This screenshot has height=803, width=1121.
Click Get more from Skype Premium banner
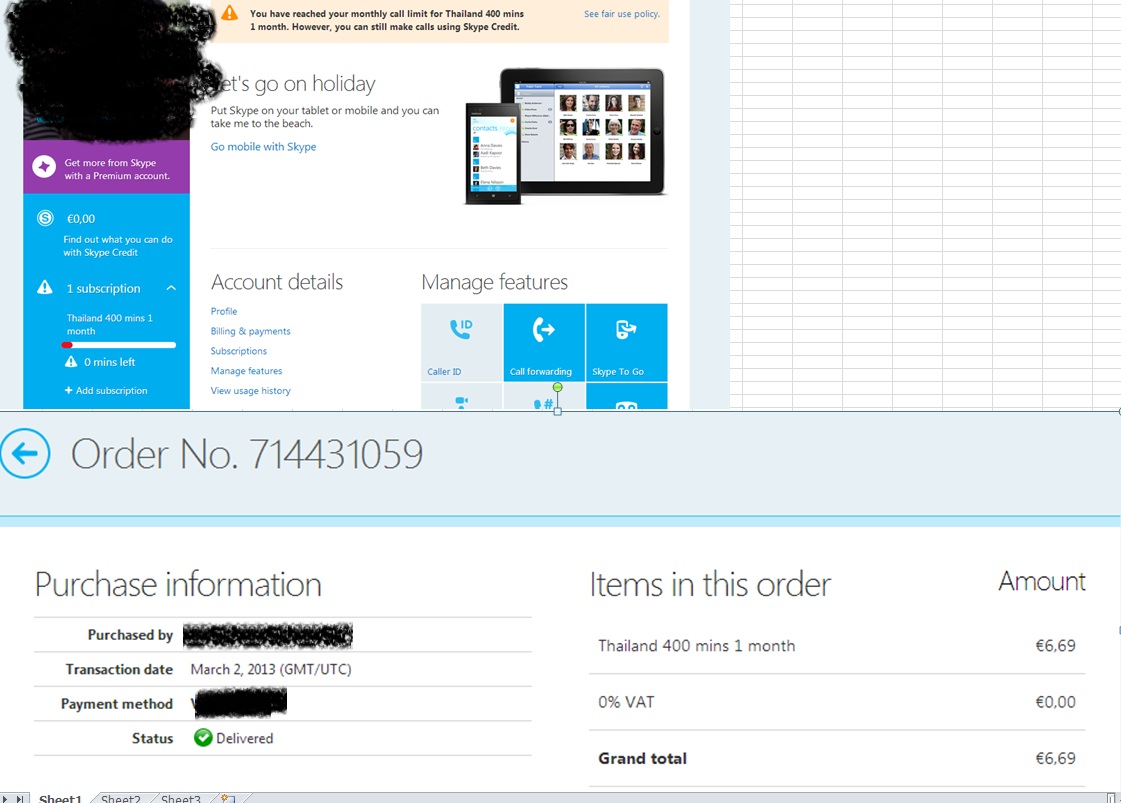click(107, 167)
